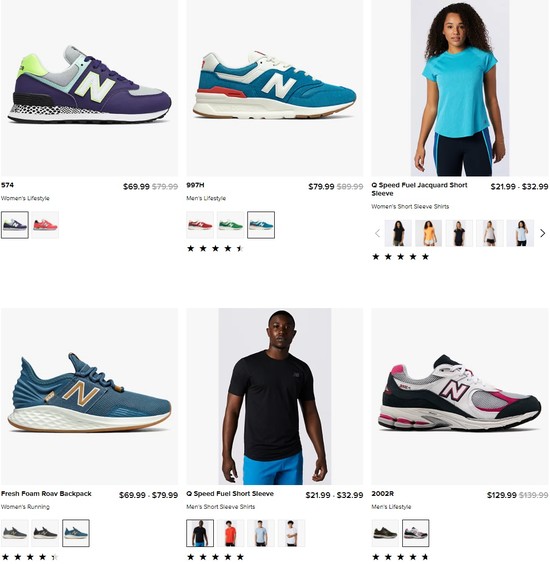This screenshot has width=550, height=564.
Task: Open the men's black shirt model image
Action: 275,396
